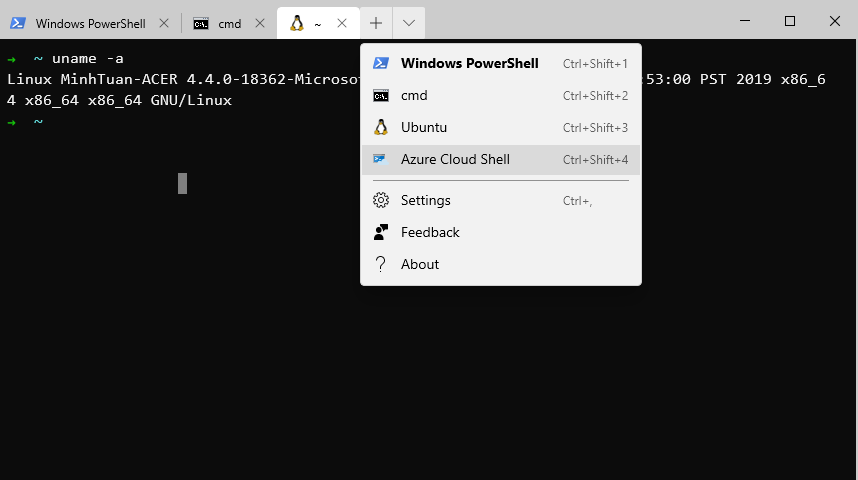Close the active Ubuntu tab
The width and height of the screenshot is (858, 480).
342,23
